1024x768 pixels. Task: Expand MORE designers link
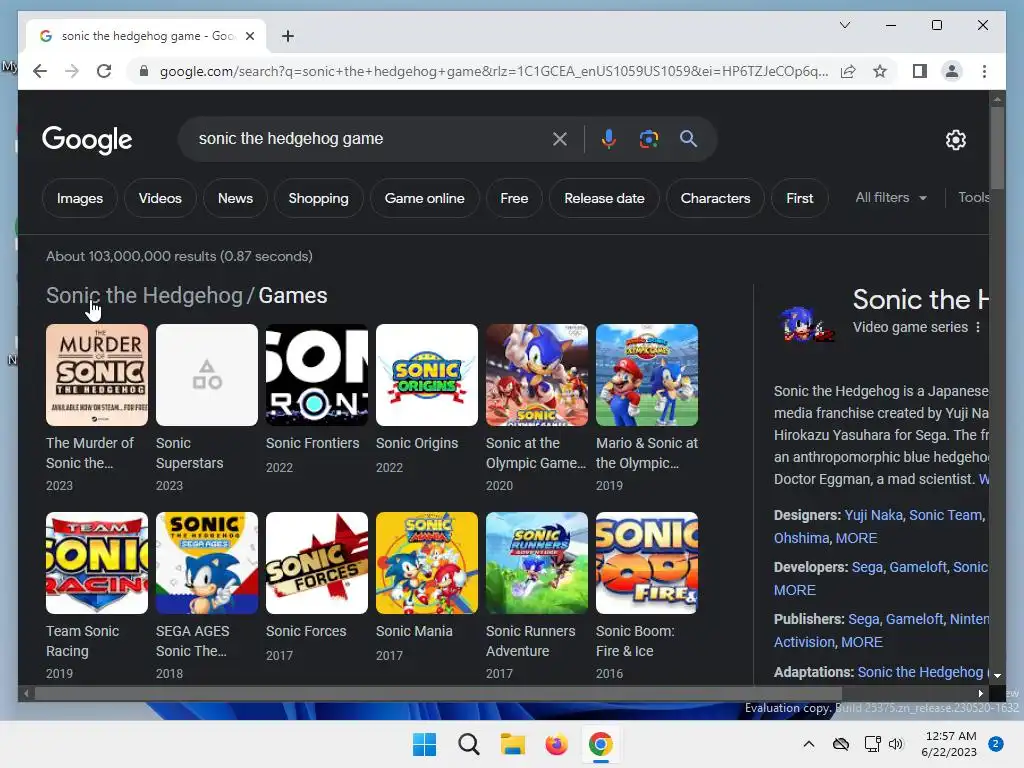click(856, 538)
